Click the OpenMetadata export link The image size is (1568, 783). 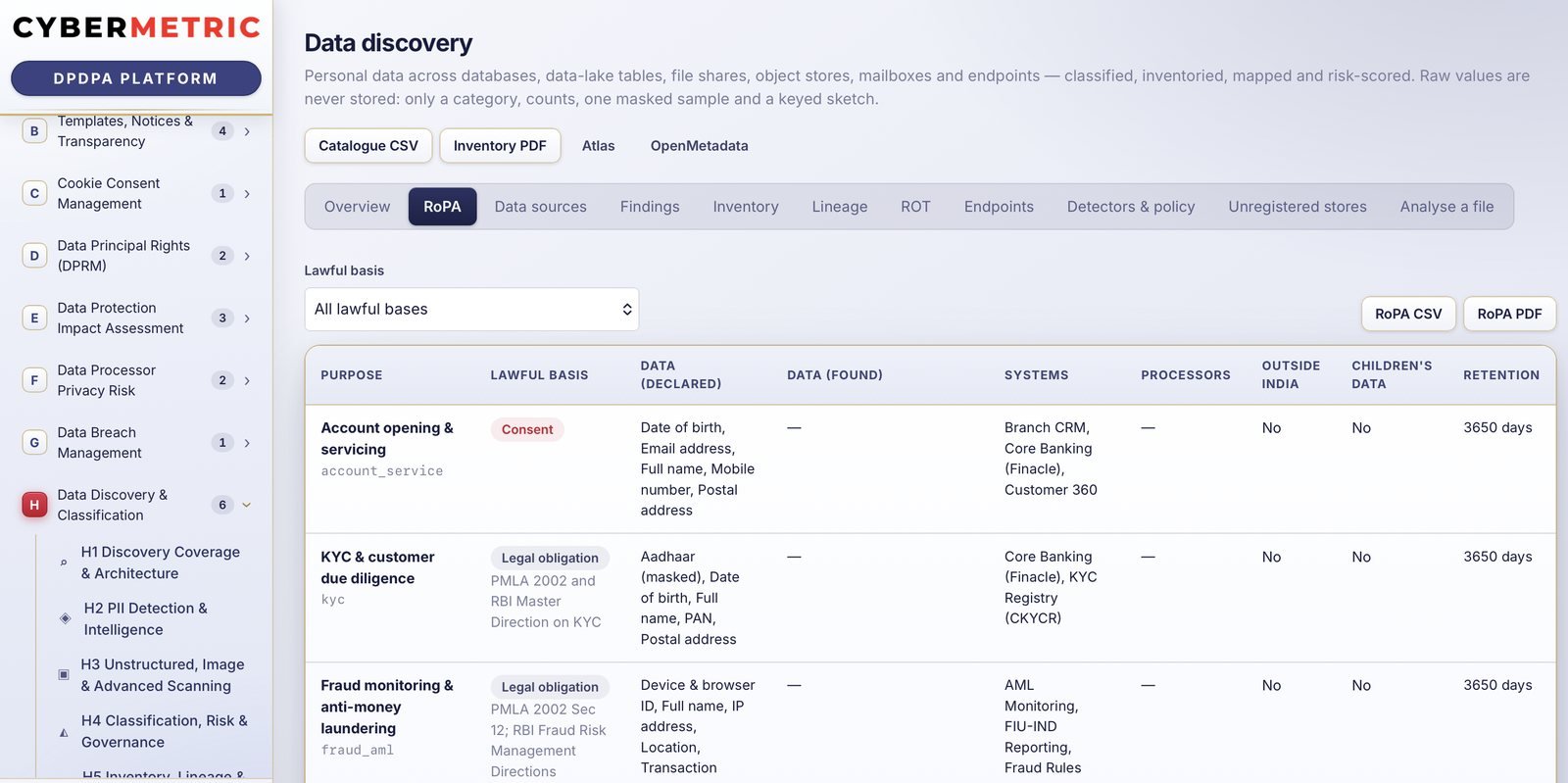tap(700, 146)
